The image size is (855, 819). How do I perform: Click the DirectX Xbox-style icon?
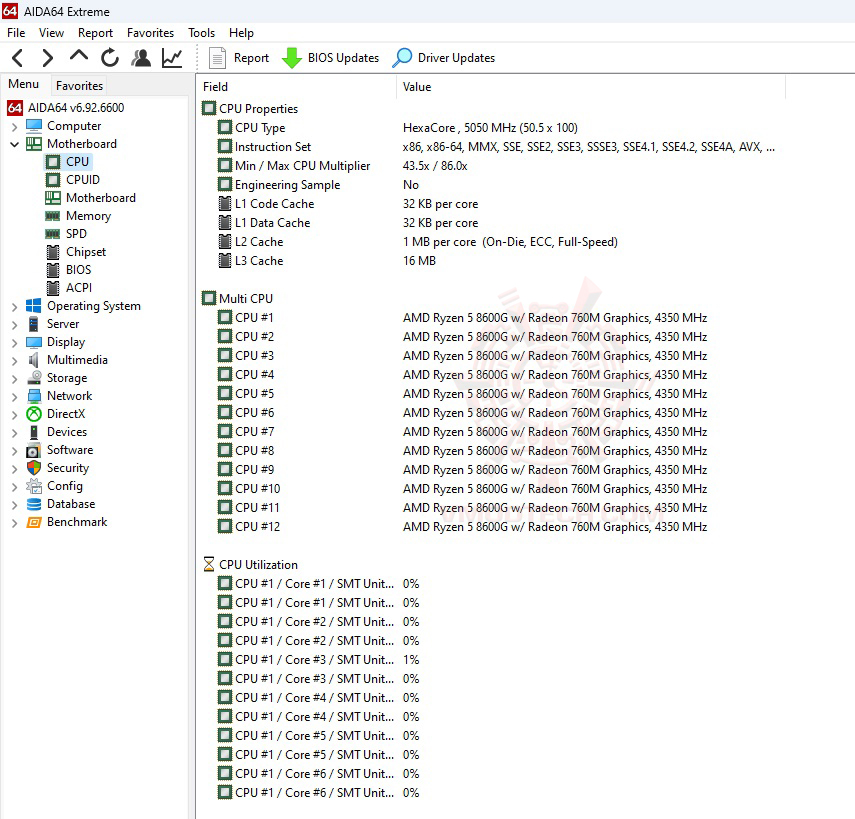(x=34, y=414)
